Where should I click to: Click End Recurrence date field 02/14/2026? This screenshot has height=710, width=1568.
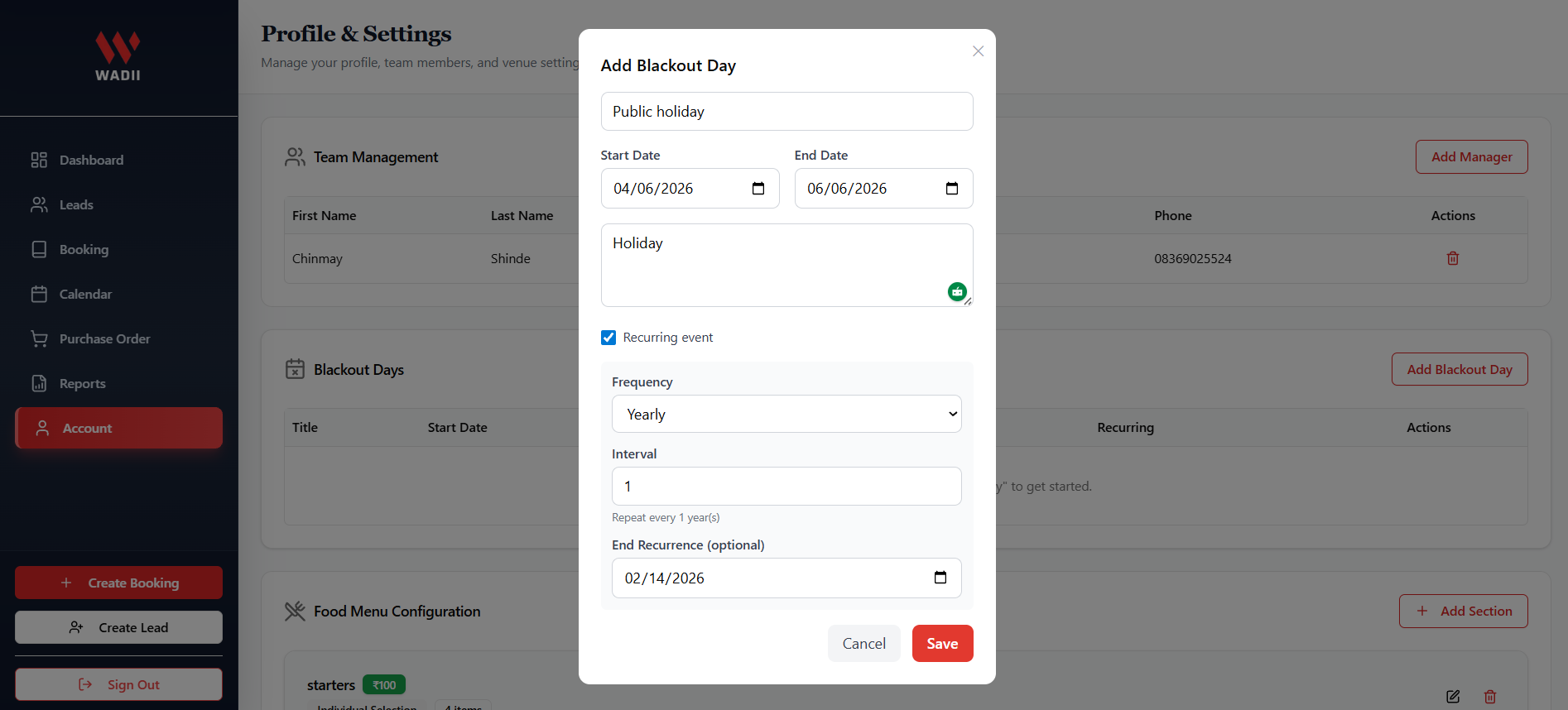click(786, 578)
